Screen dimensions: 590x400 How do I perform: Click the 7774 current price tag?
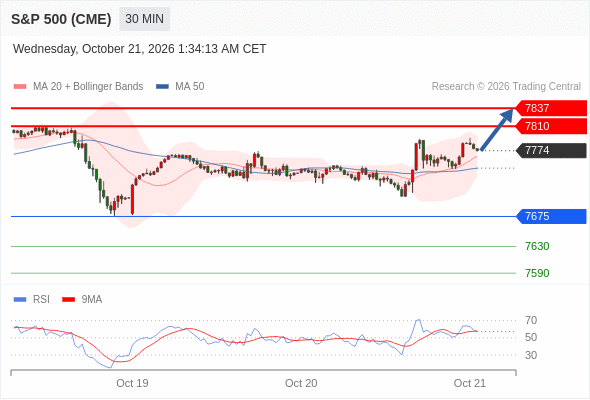pos(551,151)
